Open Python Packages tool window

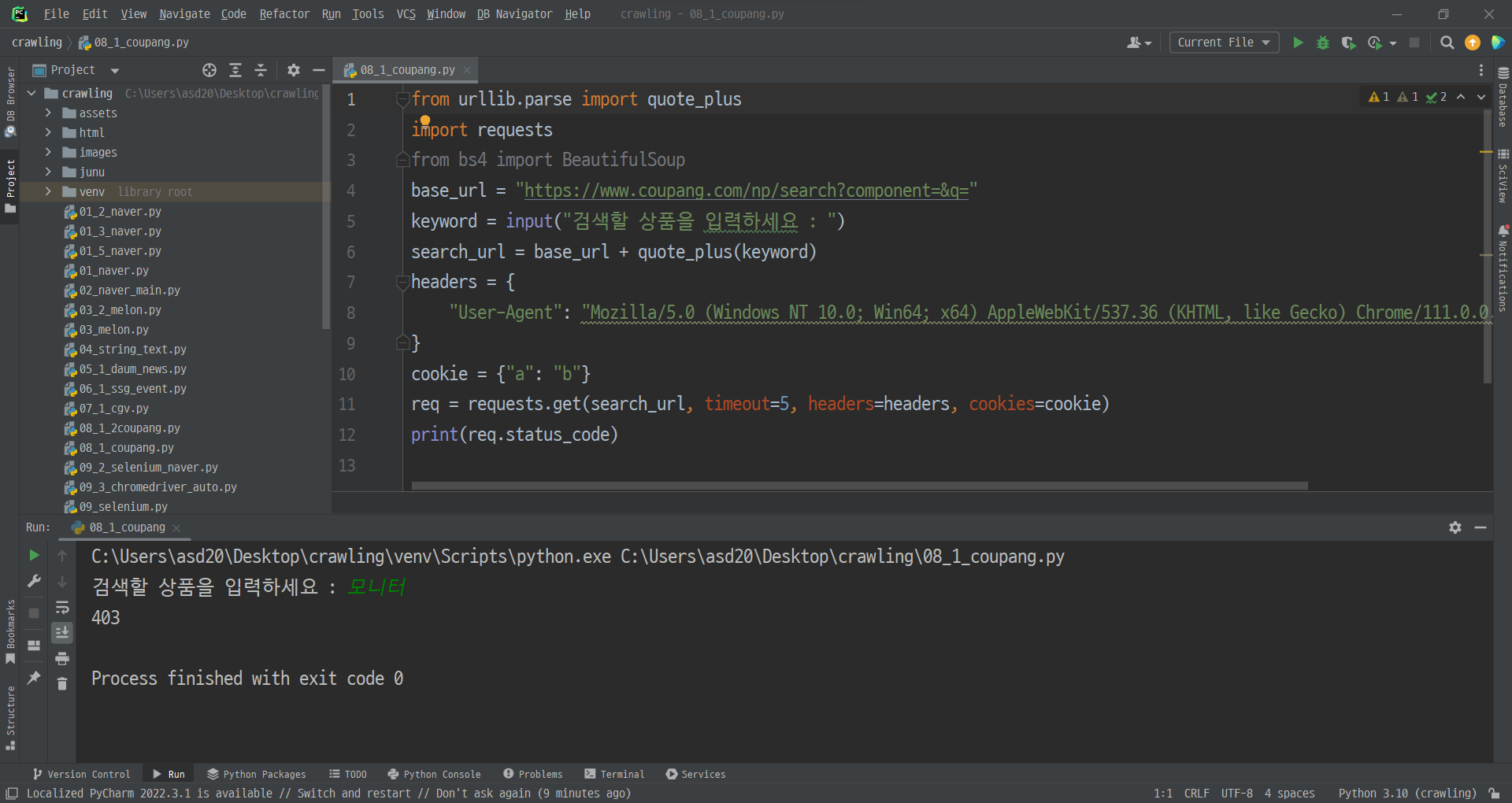(257, 775)
